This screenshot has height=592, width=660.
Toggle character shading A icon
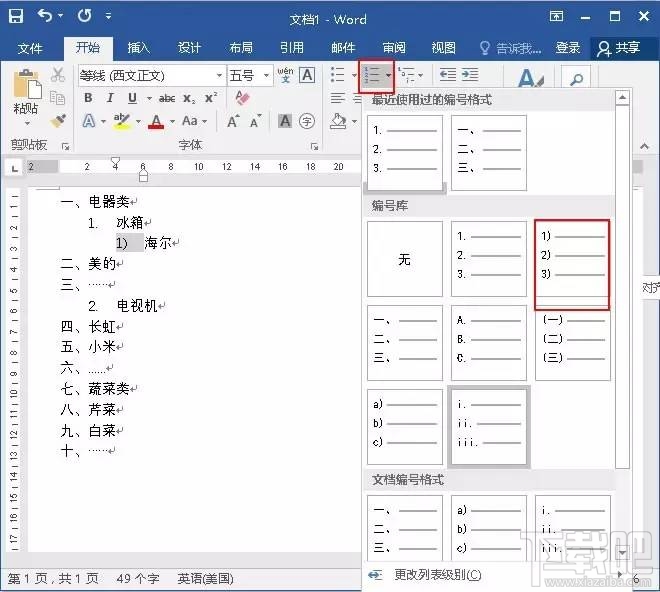(x=285, y=121)
